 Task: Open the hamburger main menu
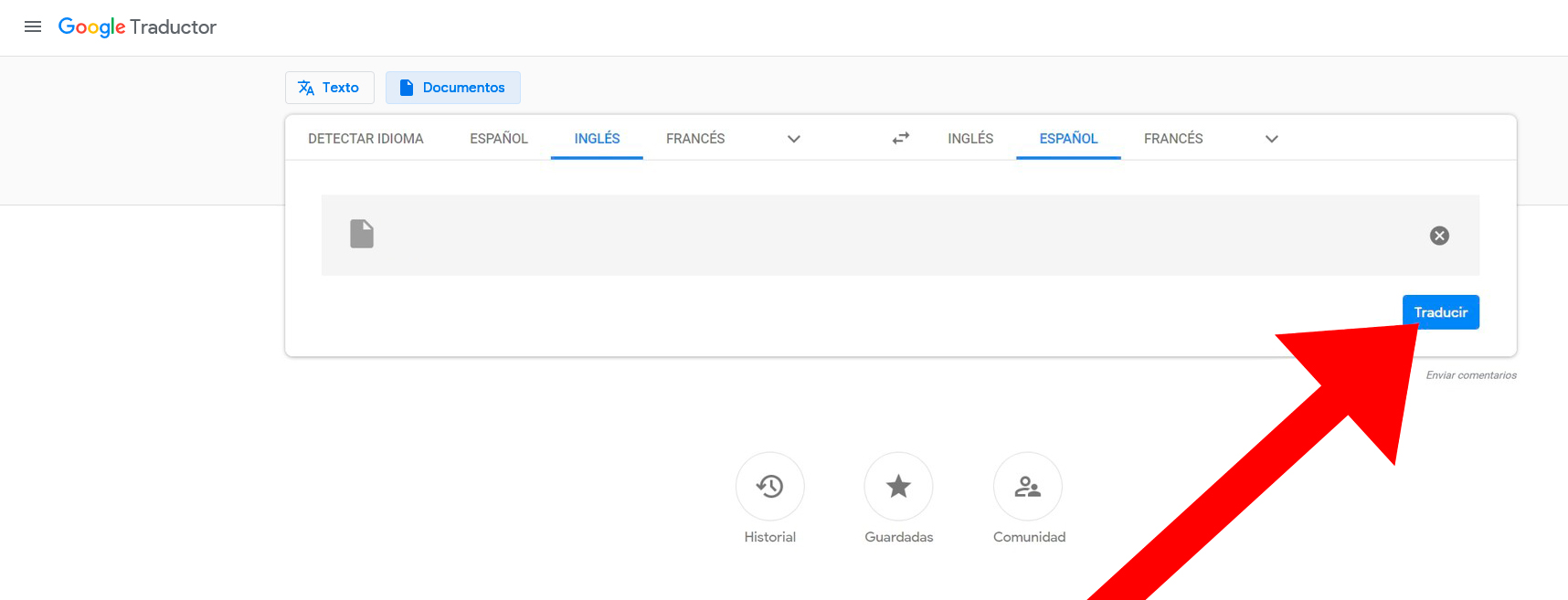point(33,26)
